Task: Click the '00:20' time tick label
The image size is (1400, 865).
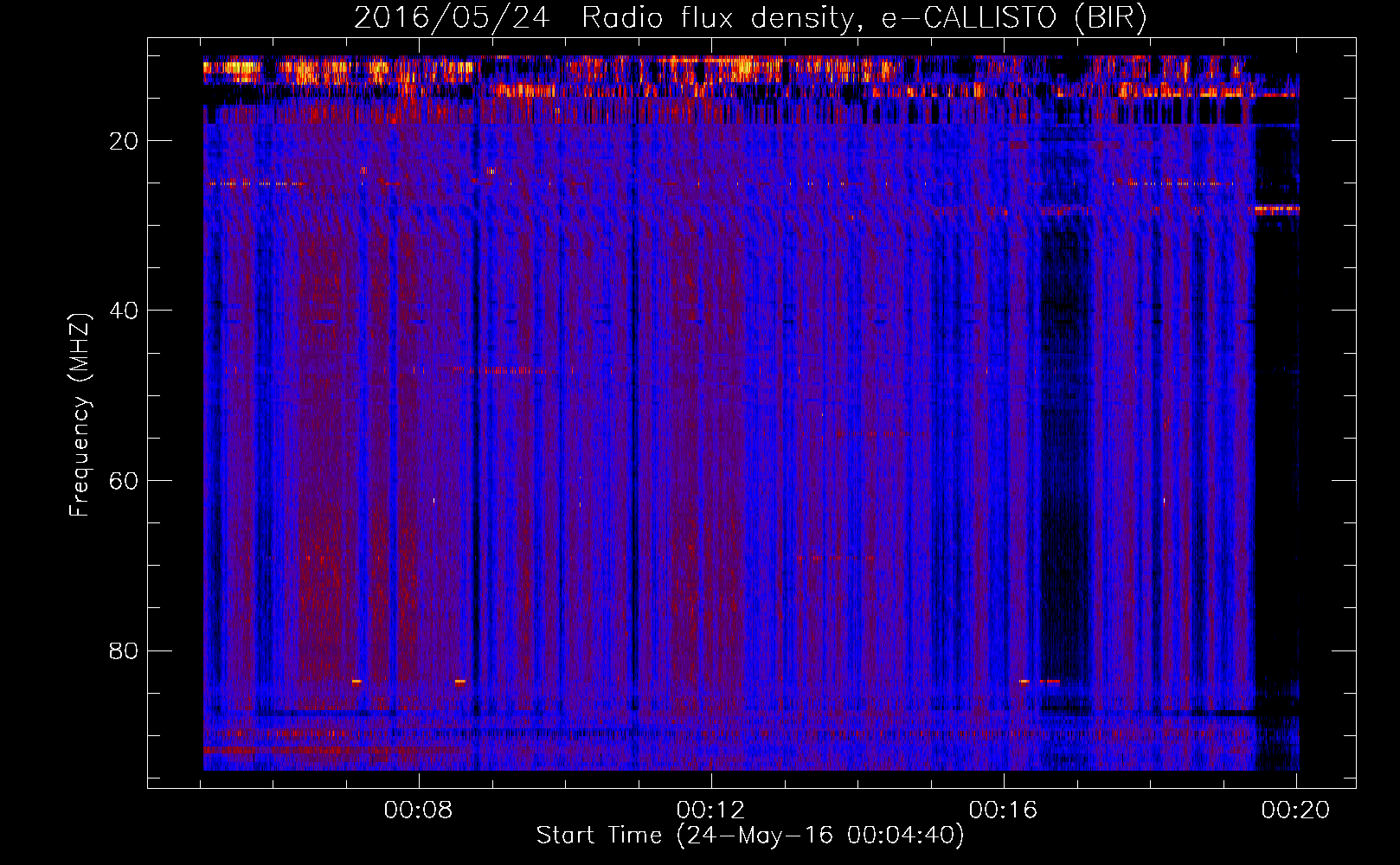Action: point(1295,811)
